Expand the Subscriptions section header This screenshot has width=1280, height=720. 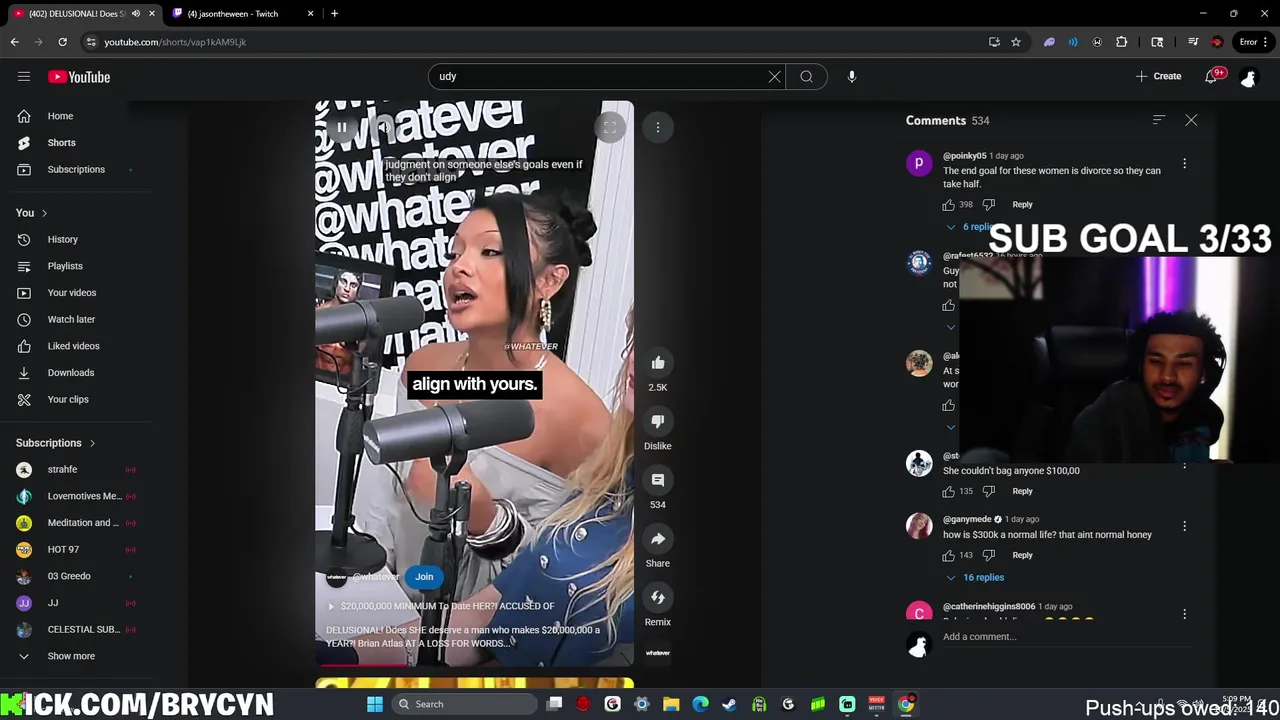[x=56, y=443]
